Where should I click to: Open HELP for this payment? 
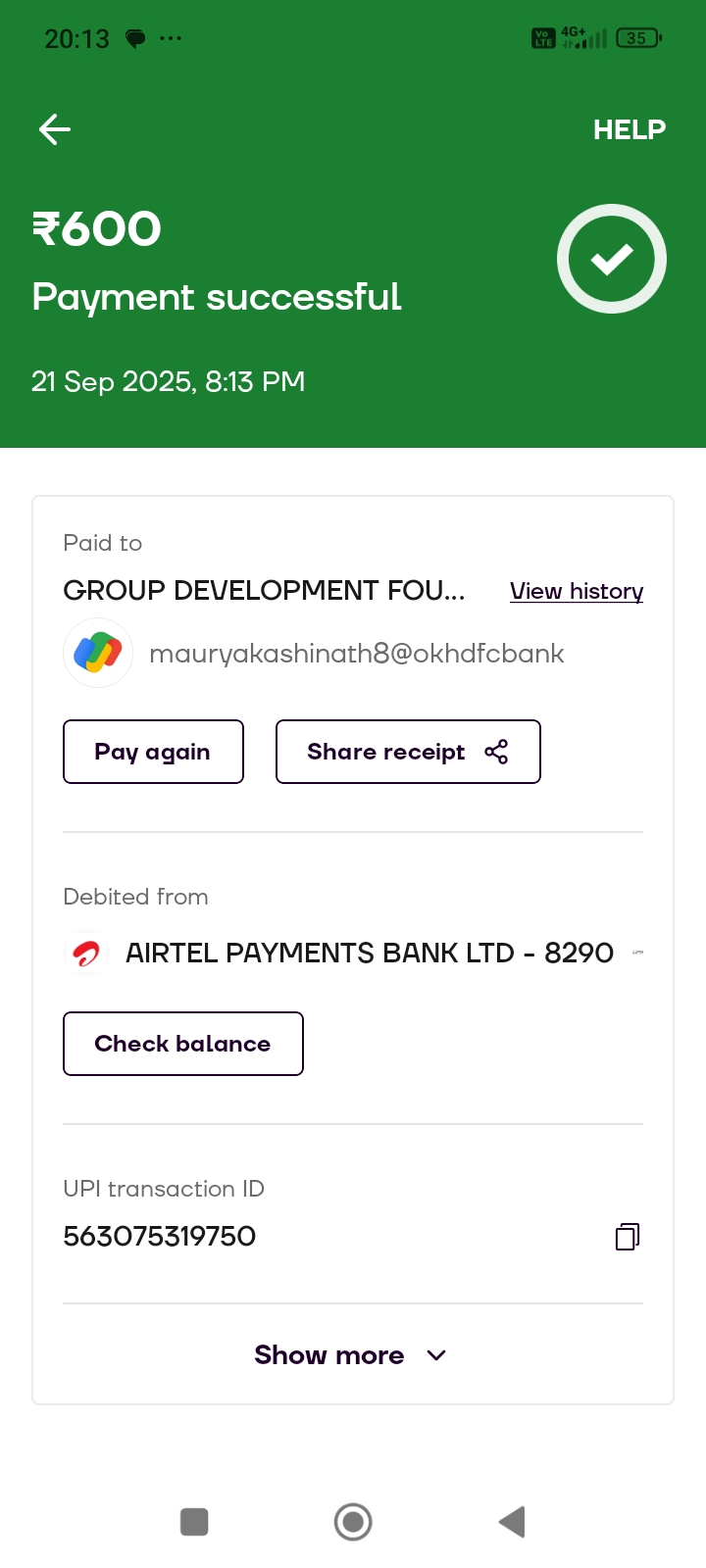tap(629, 129)
